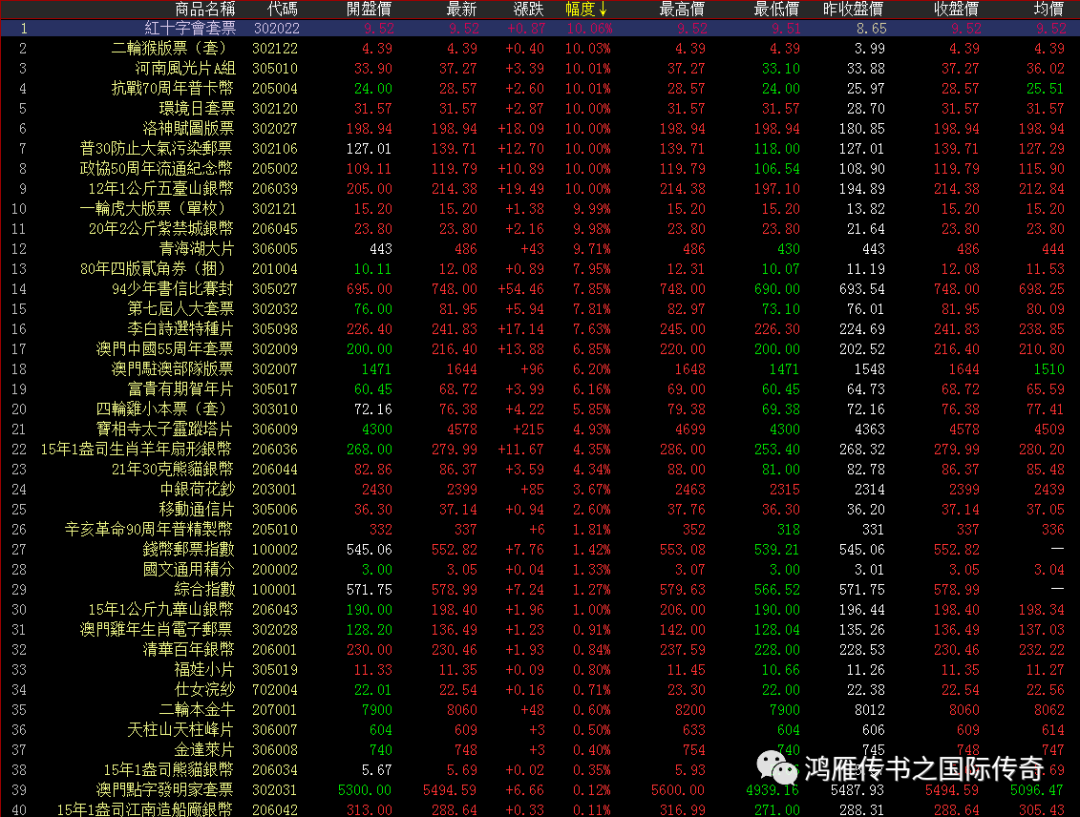The height and width of the screenshot is (817, 1080).
Task: Click code 702004 for 仕女浣紗
Action: coord(275,690)
